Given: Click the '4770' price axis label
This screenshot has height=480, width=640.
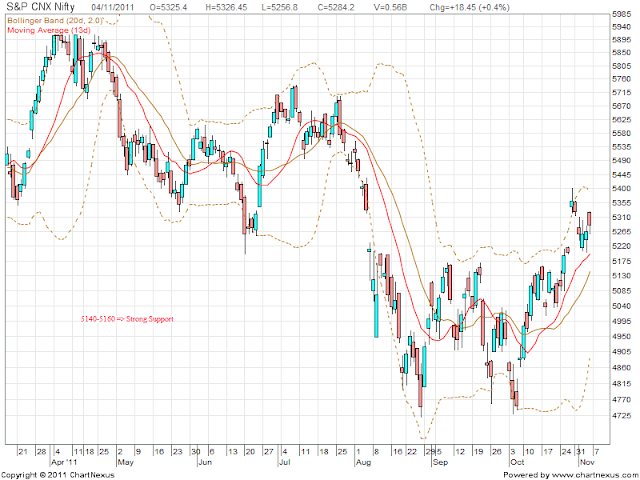Looking at the screenshot, I should (x=622, y=399).
